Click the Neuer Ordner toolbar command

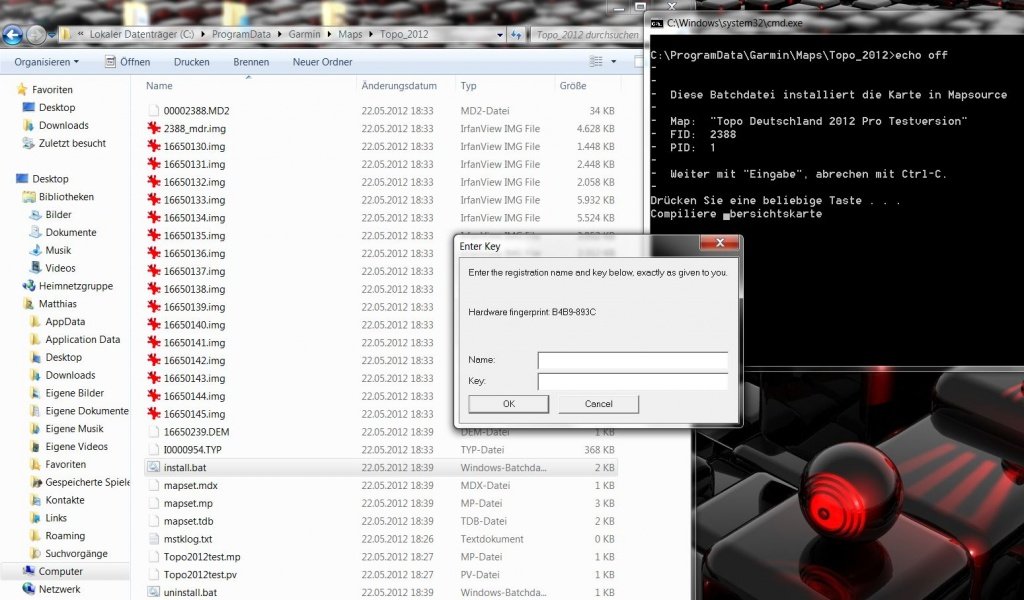click(322, 62)
